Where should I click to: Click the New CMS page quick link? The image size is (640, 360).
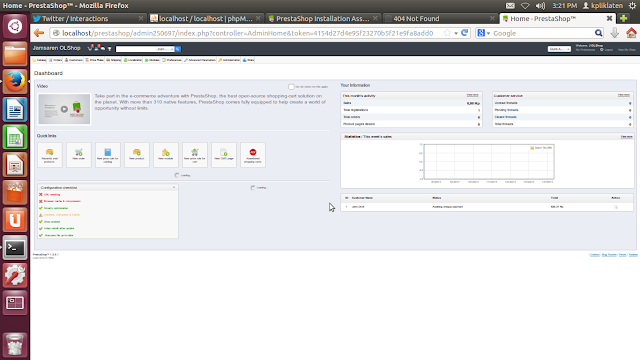coord(224,155)
